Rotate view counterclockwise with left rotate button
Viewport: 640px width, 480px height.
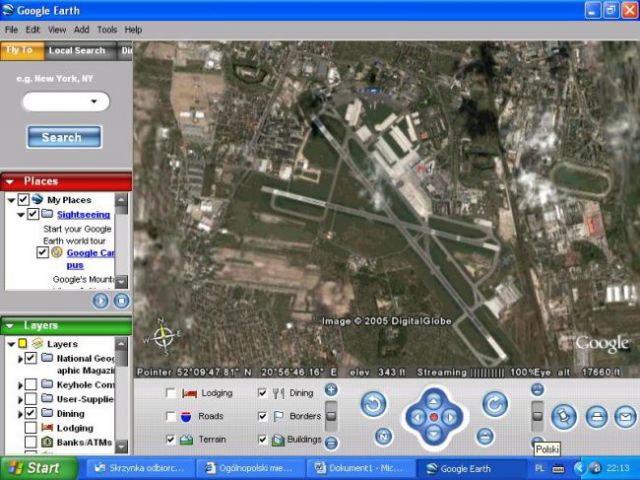pyautogui.click(x=373, y=404)
